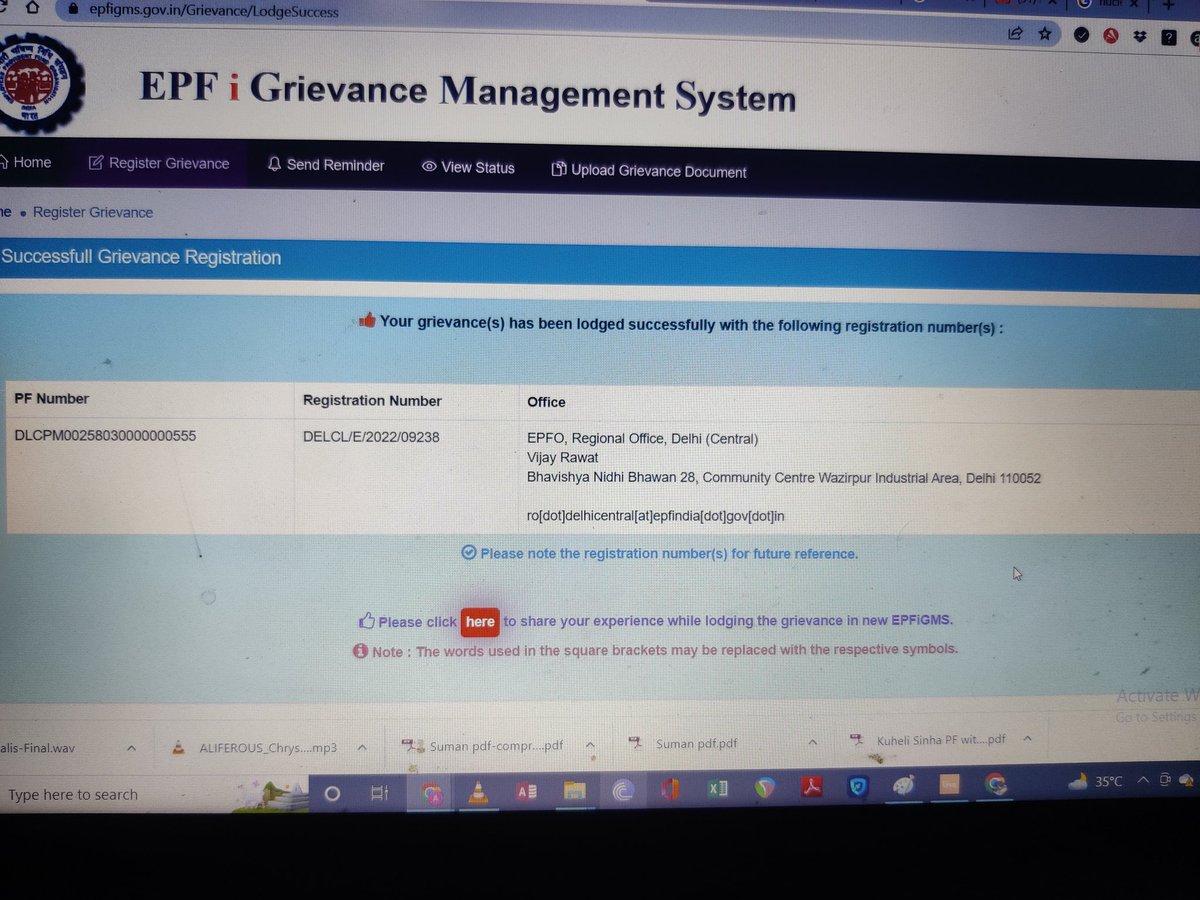Open Upload Grievance Document menu item
The image size is (1200, 900).
point(649,171)
